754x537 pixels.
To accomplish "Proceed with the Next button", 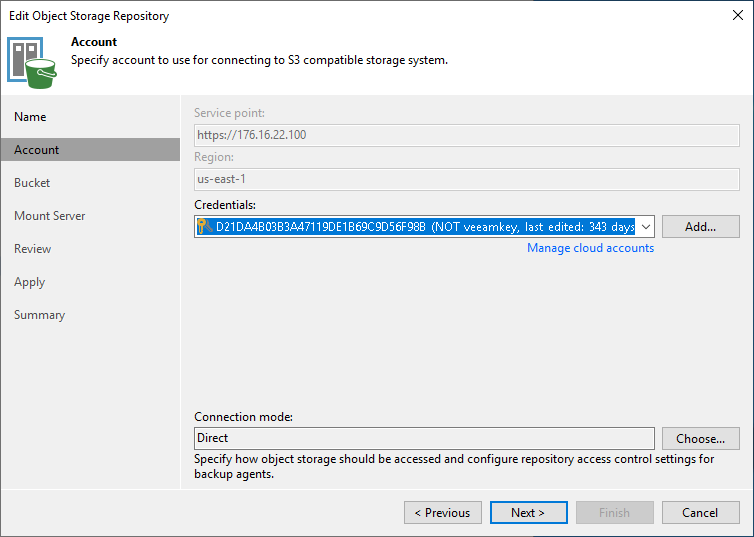I will tap(528, 512).
